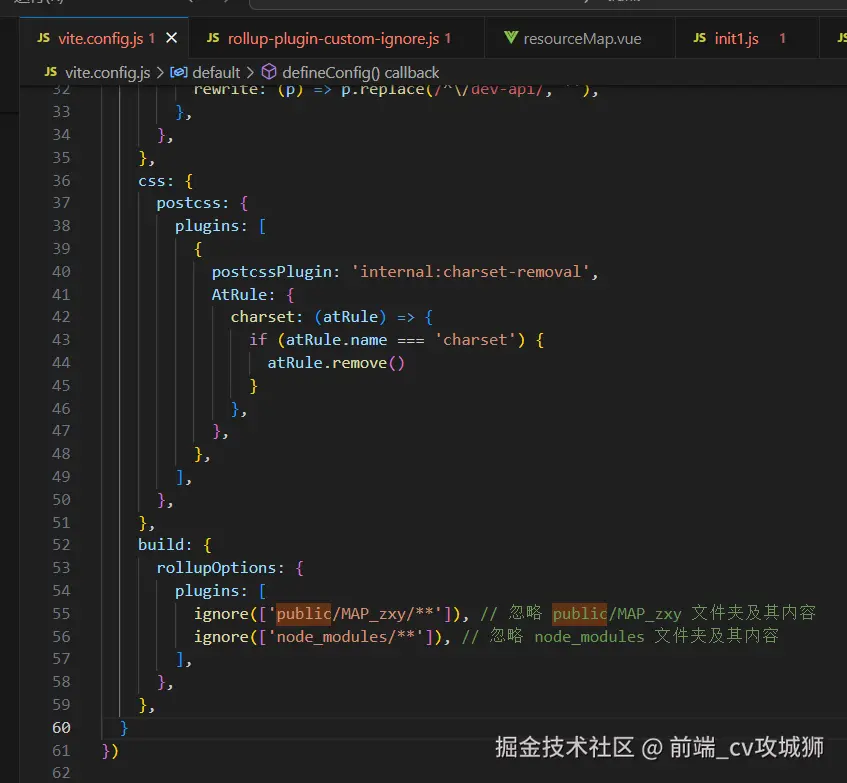This screenshot has height=783, width=847.
Task: Select the highlighted public text on line 55
Action: click(303, 613)
